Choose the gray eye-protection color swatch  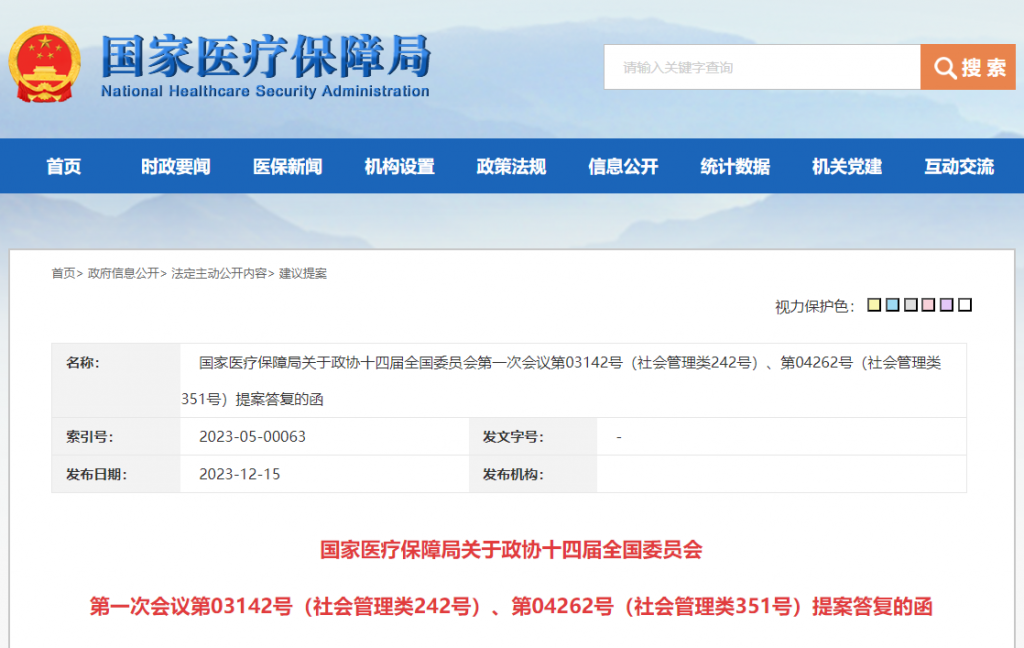pyautogui.click(x=910, y=304)
